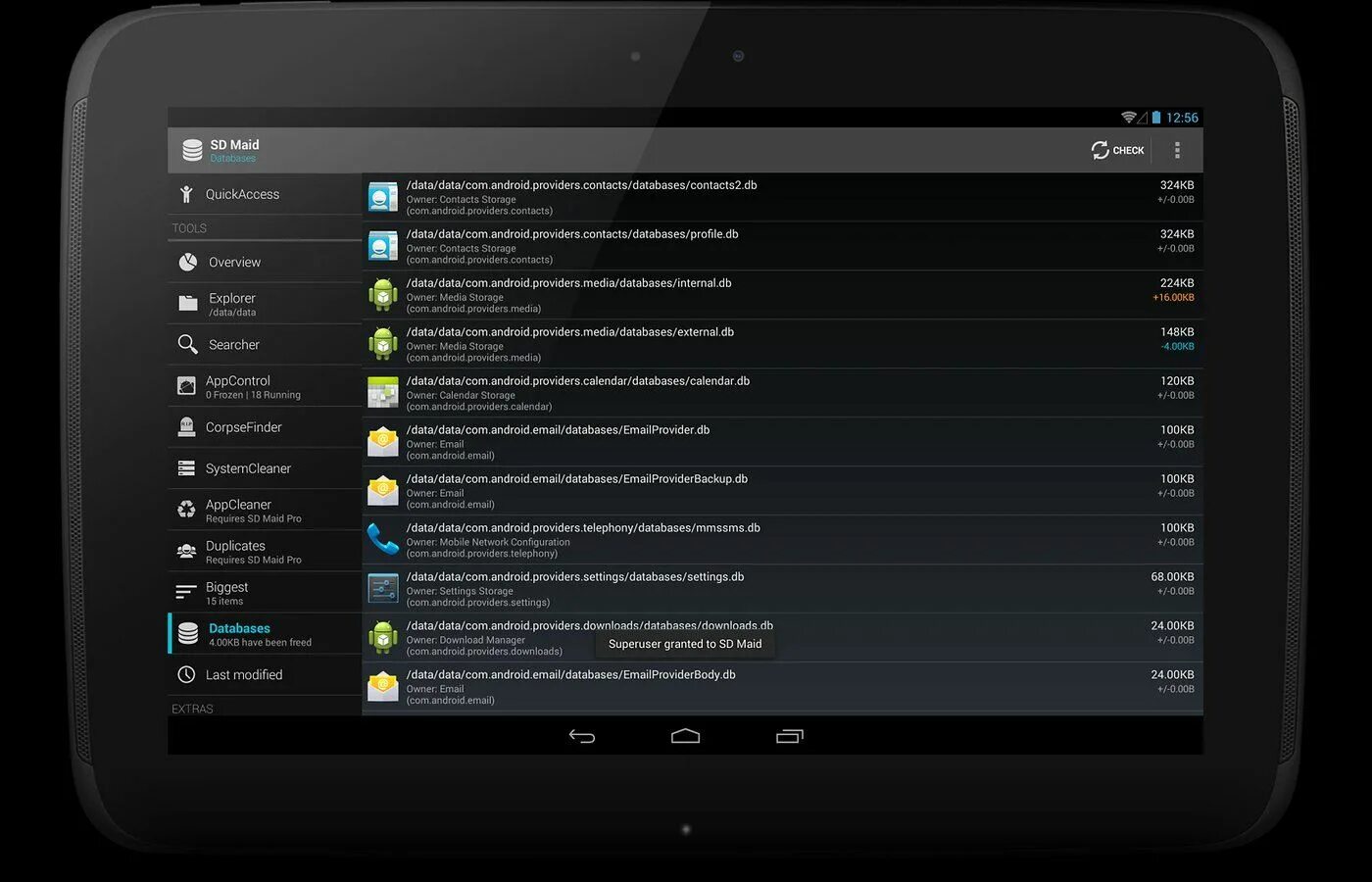Select the EmailProviderBackup.db row
The width and height of the screenshot is (1372, 882).
pos(782,491)
